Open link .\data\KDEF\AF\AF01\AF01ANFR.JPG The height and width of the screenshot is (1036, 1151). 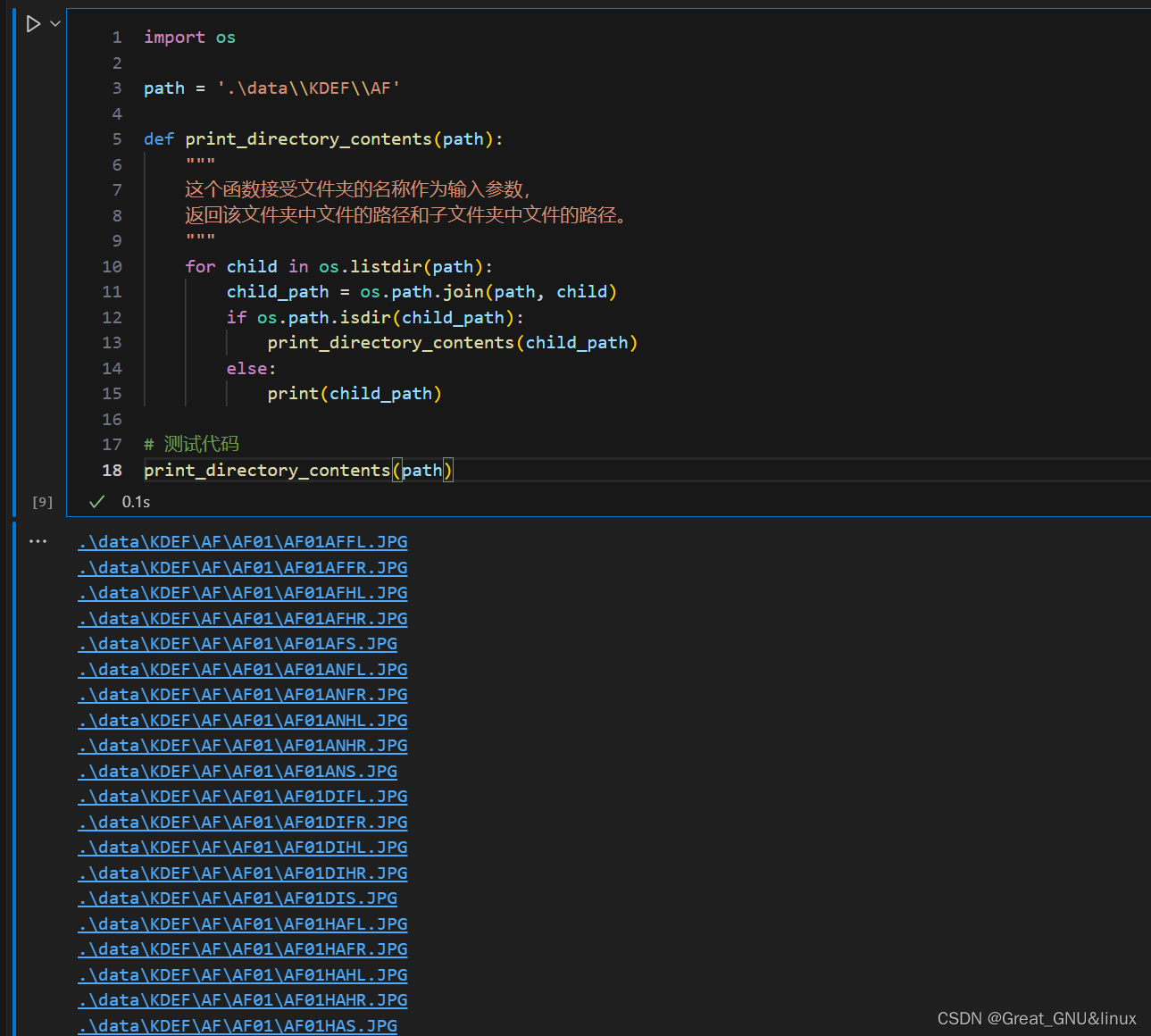pyautogui.click(x=242, y=695)
